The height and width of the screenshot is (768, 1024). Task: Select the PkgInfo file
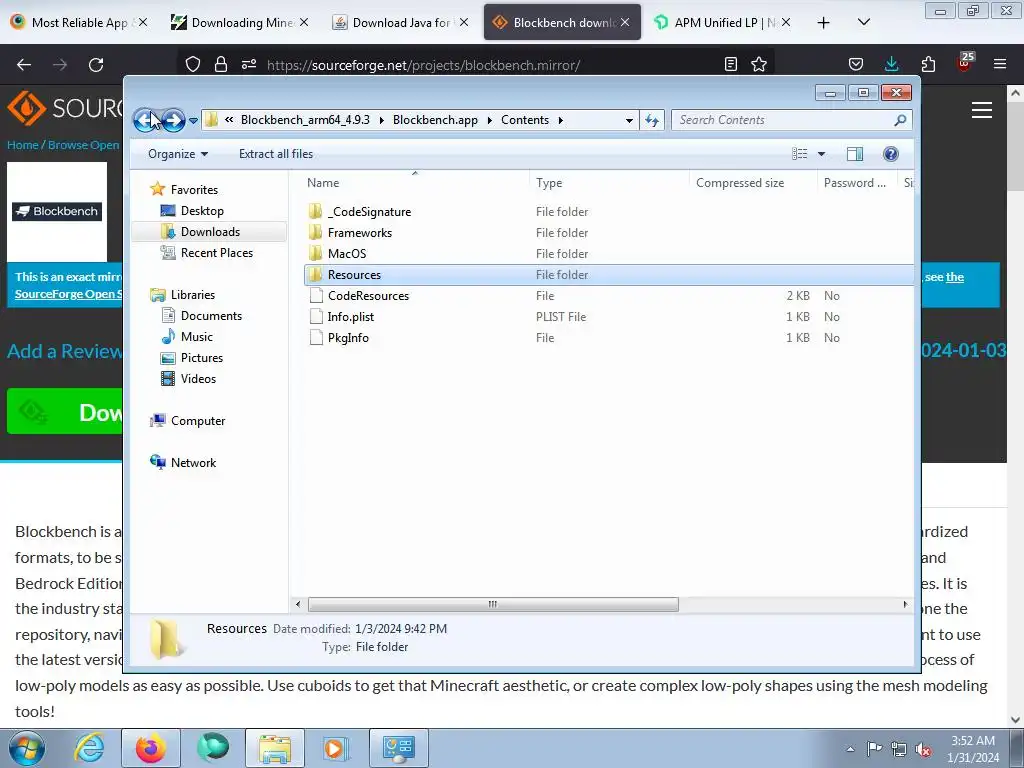348,338
